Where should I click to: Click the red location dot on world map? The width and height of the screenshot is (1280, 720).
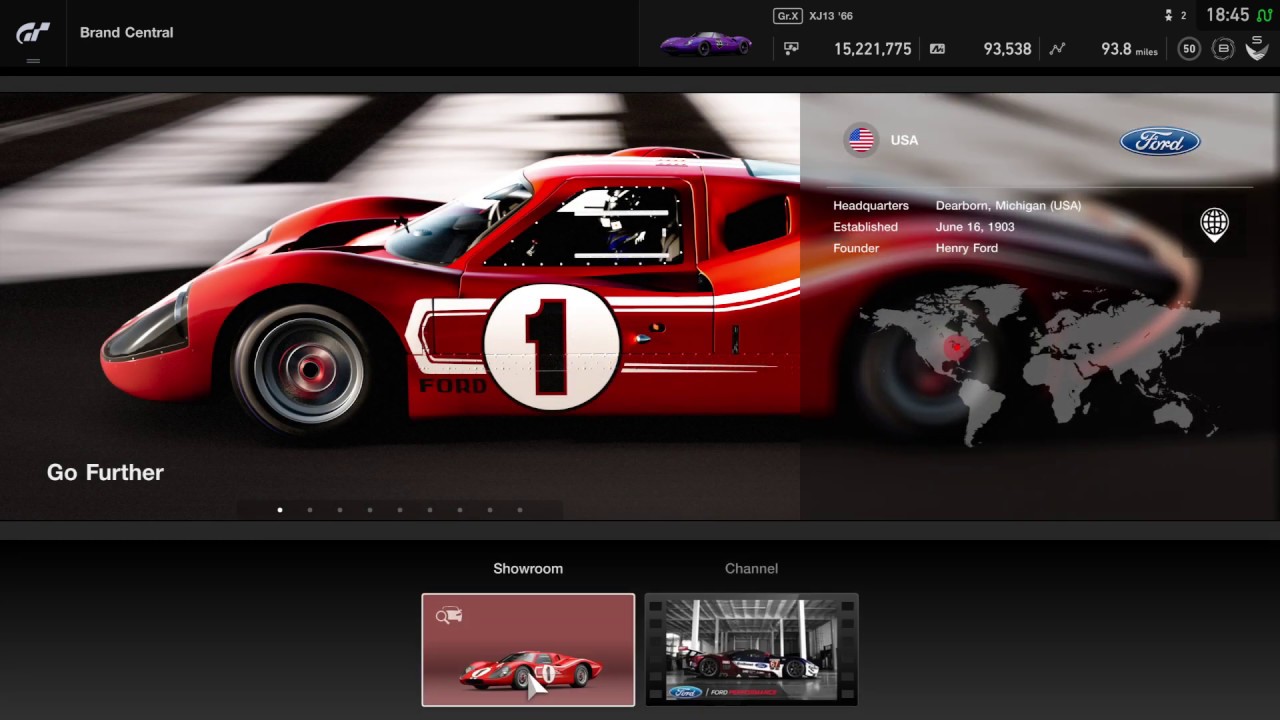(x=955, y=347)
